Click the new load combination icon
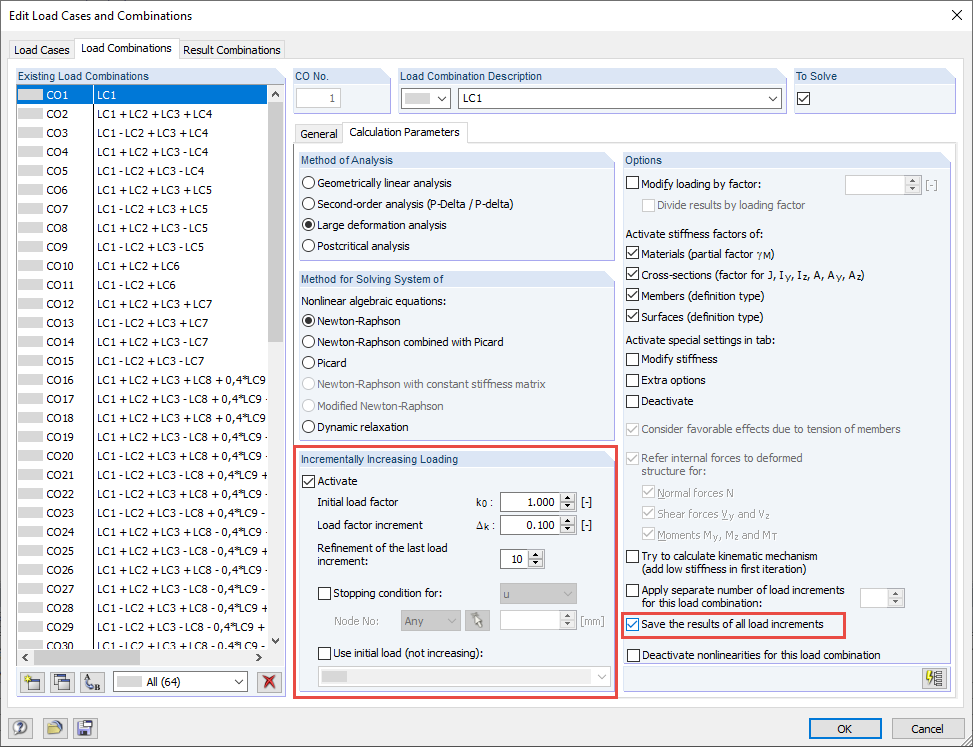973x747 pixels. coord(32,682)
